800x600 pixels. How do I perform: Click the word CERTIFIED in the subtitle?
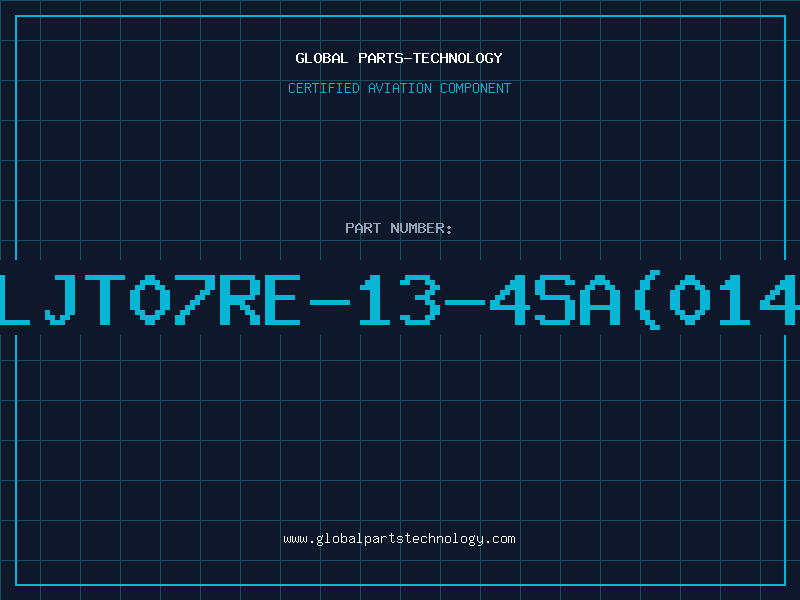pos(324,88)
